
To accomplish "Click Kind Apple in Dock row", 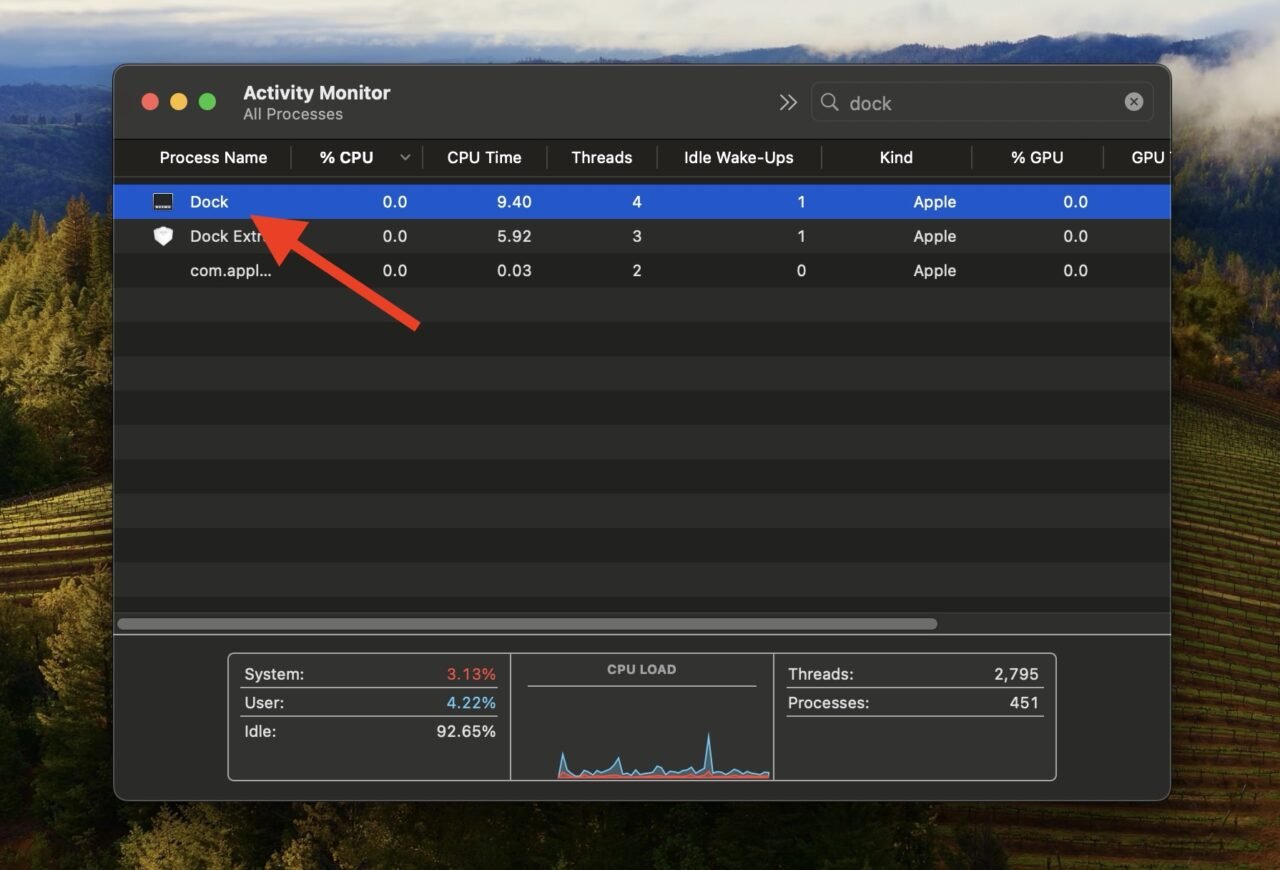I will point(935,202).
